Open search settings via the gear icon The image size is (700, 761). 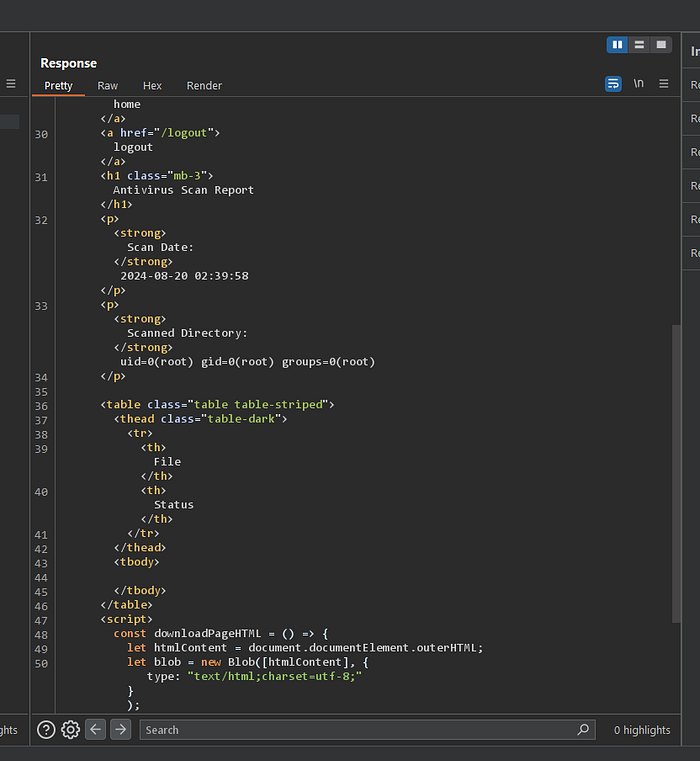(70, 730)
